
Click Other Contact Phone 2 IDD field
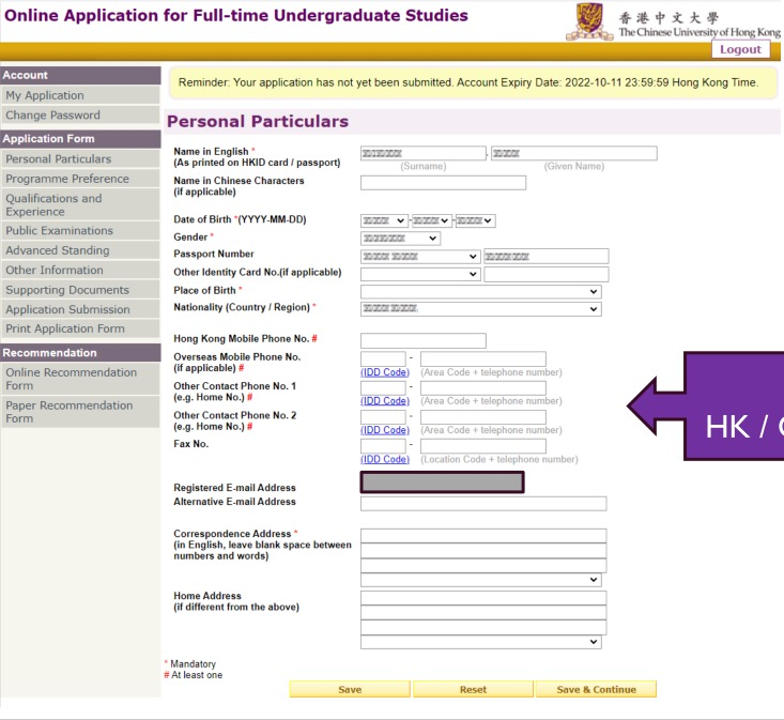pyautogui.click(x=383, y=417)
